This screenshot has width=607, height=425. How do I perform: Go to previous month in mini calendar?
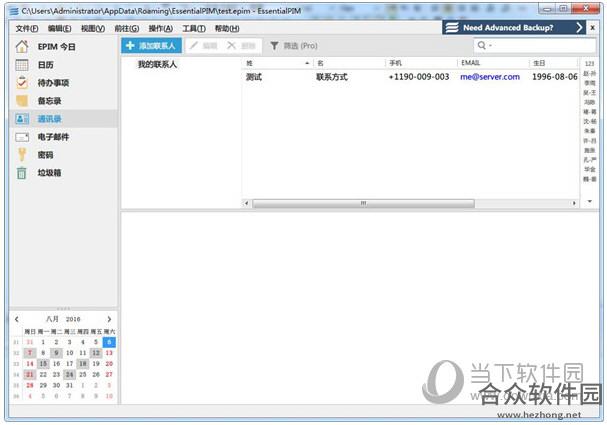(x=17, y=319)
